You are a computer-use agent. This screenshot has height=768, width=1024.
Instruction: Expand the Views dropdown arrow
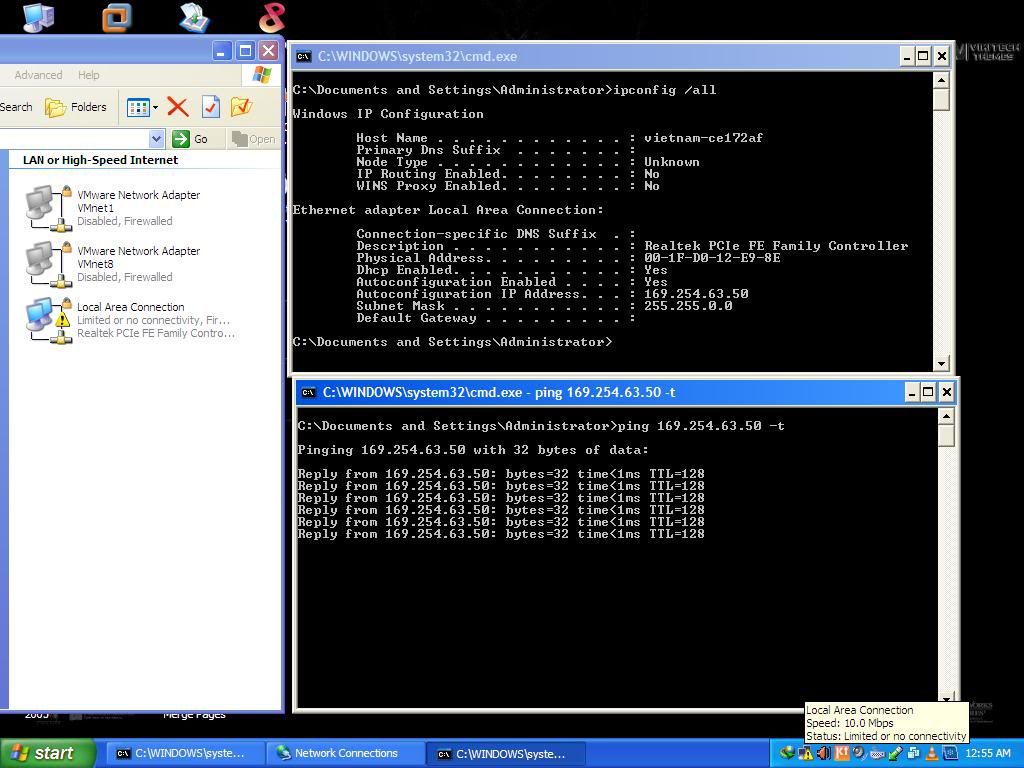click(155, 107)
